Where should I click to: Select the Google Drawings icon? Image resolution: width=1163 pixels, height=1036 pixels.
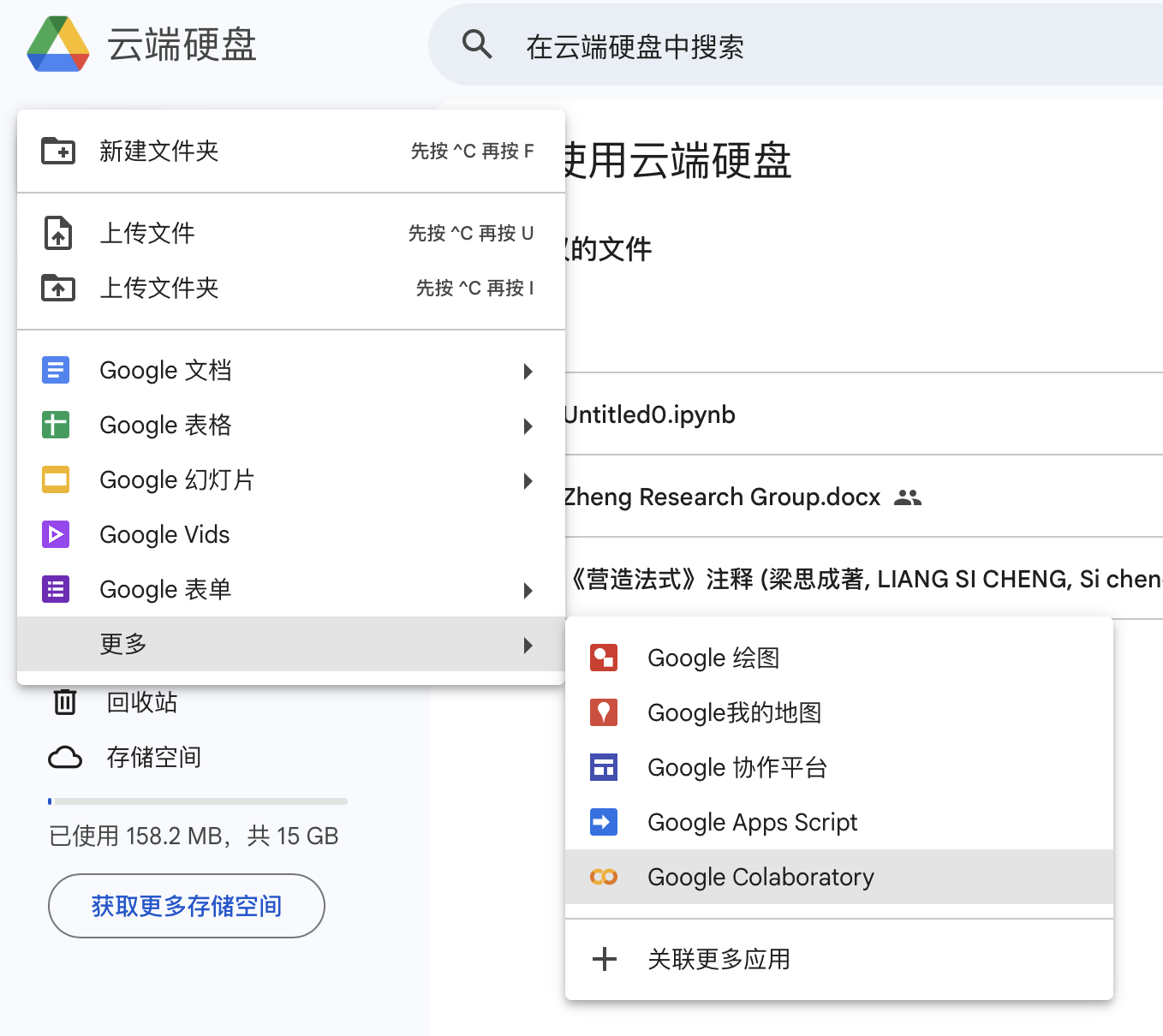[x=604, y=658]
